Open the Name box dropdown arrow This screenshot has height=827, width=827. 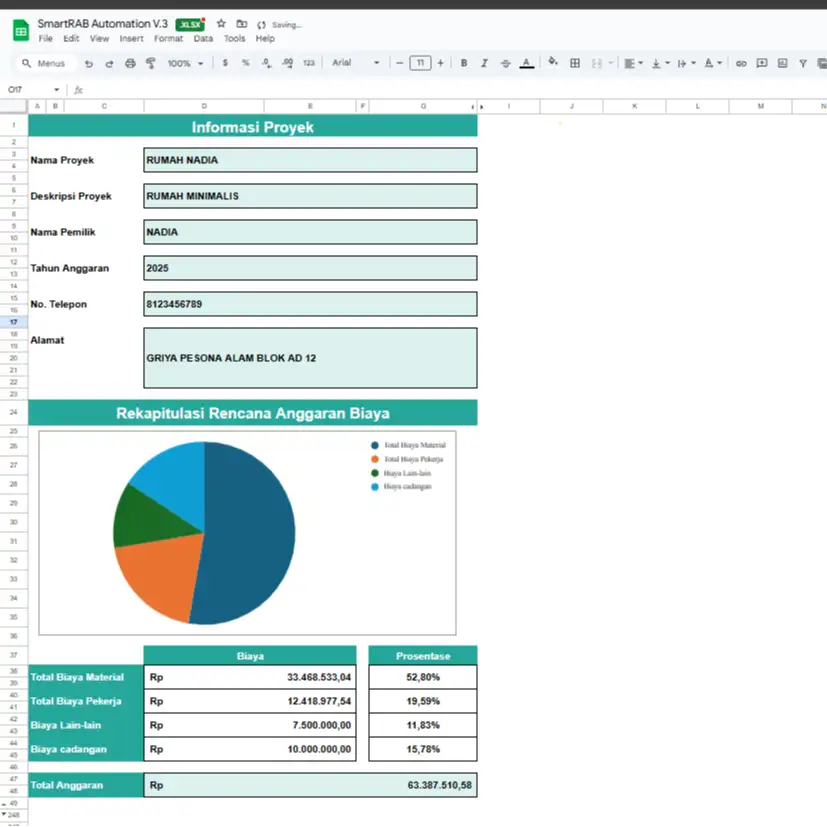[56, 90]
